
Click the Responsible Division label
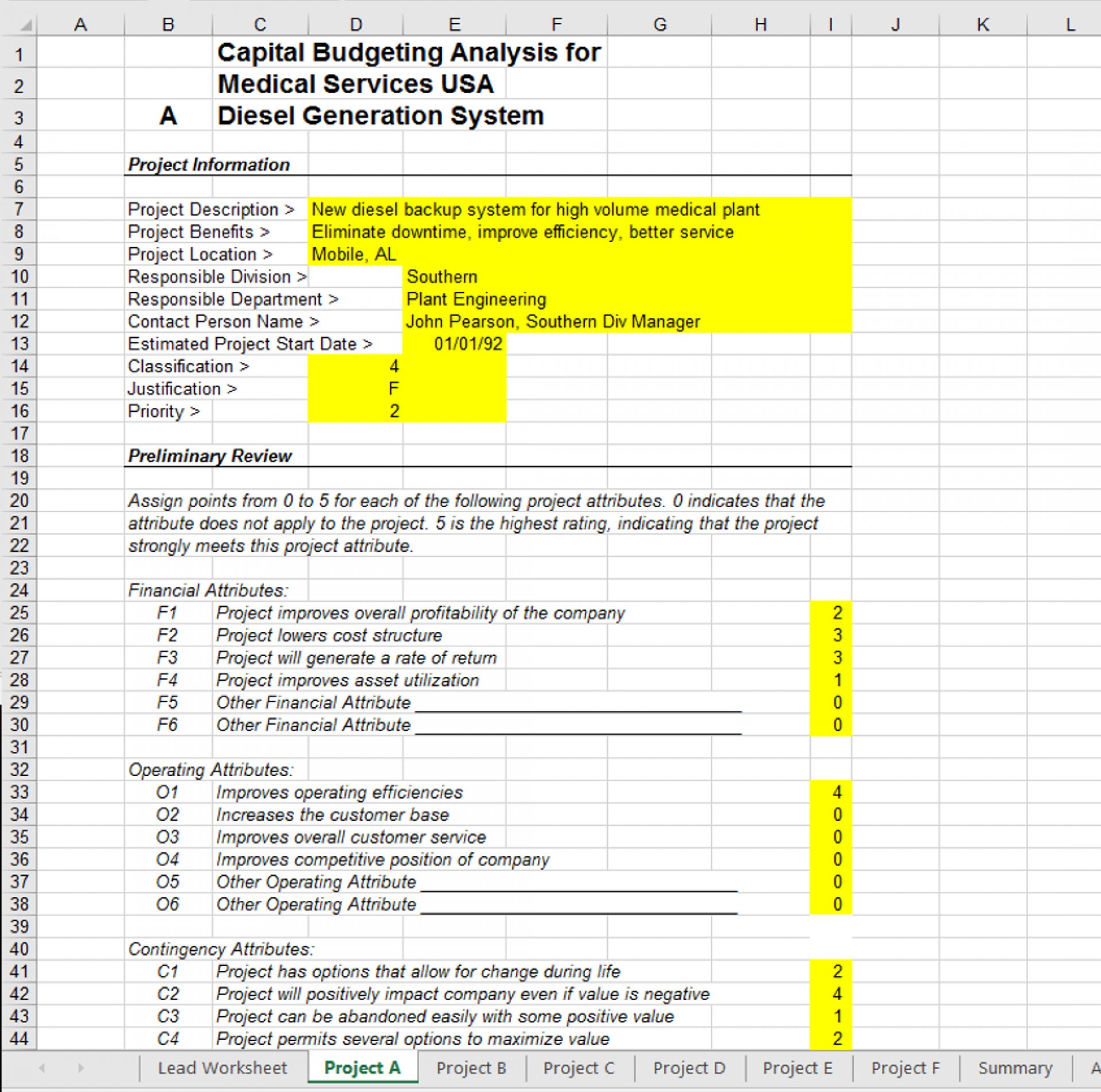pos(217,276)
